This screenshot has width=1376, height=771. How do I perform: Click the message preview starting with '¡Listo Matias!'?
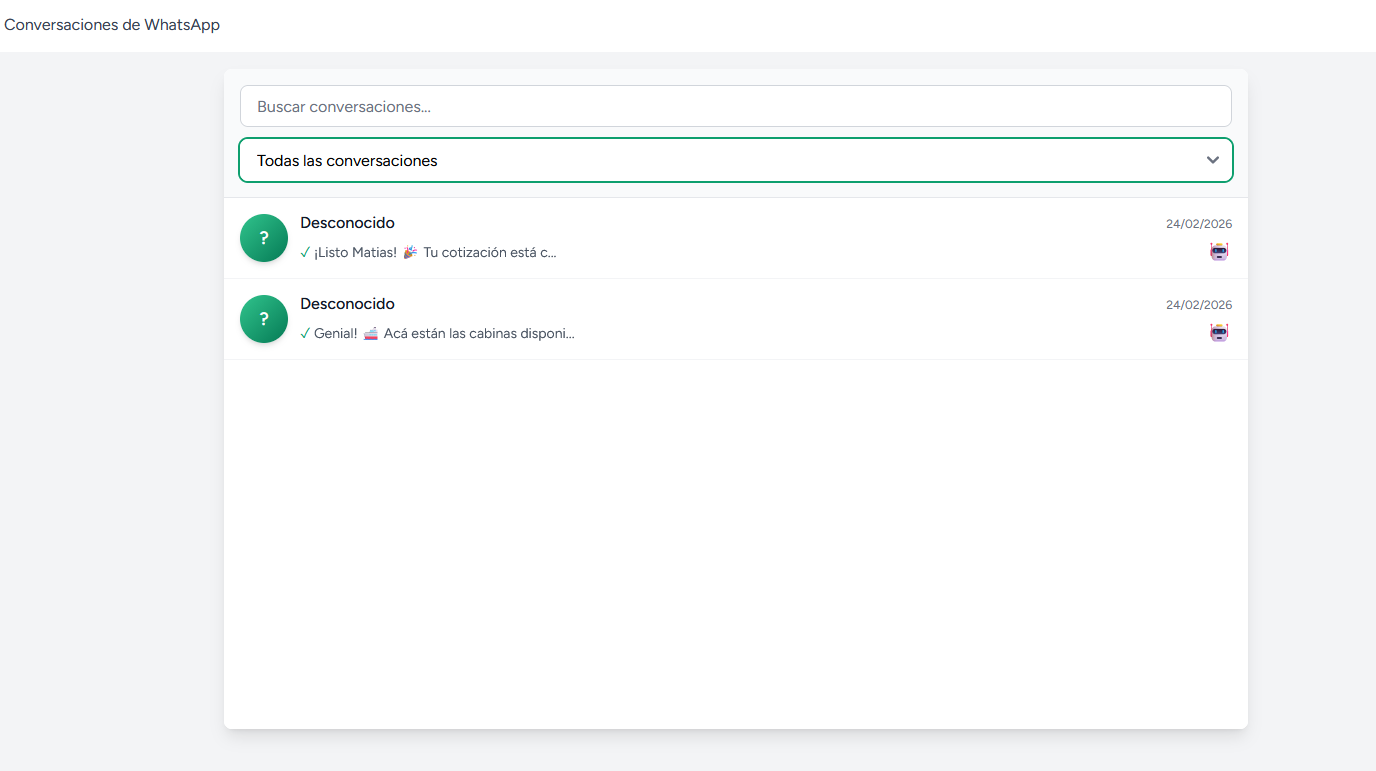[x=430, y=252]
